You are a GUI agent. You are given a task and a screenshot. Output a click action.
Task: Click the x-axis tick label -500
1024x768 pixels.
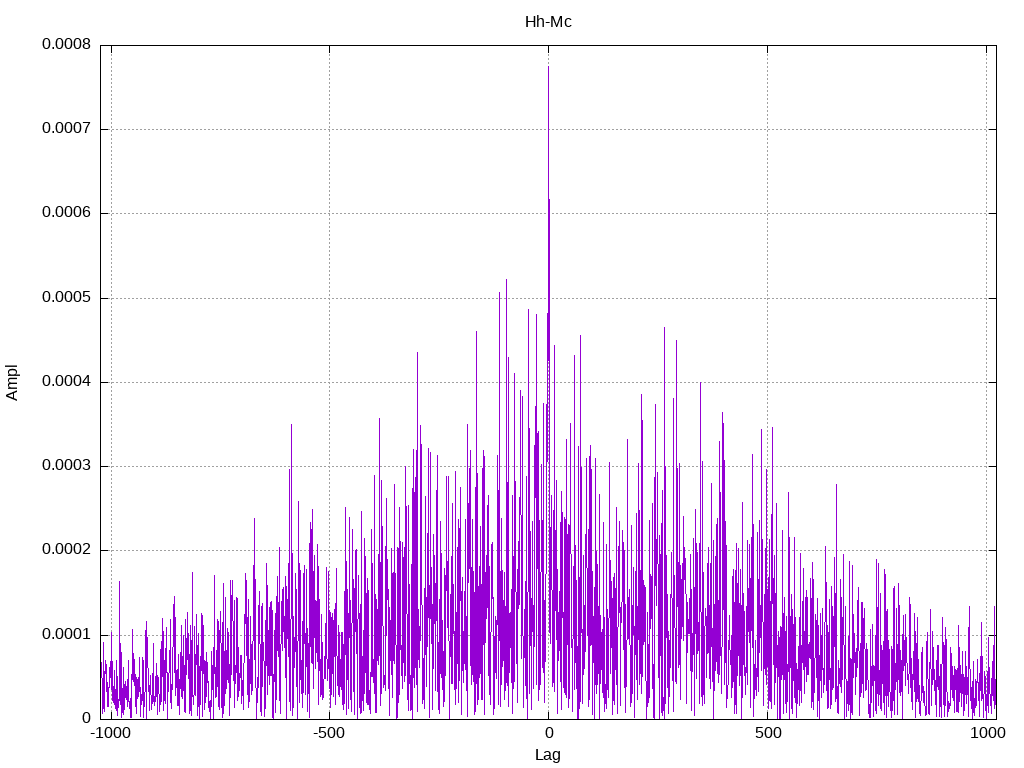328,733
